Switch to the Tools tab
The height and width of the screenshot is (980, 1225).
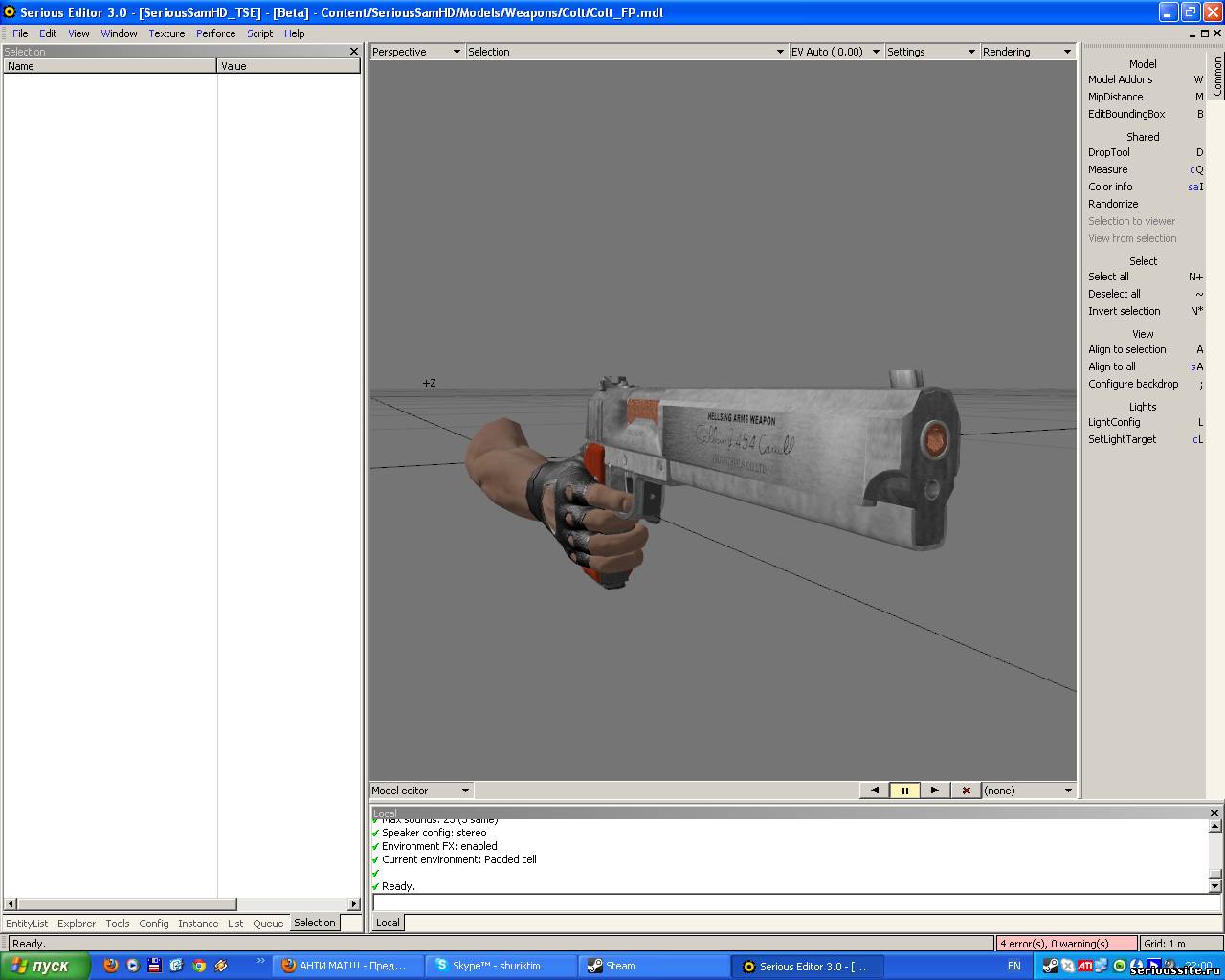118,924
